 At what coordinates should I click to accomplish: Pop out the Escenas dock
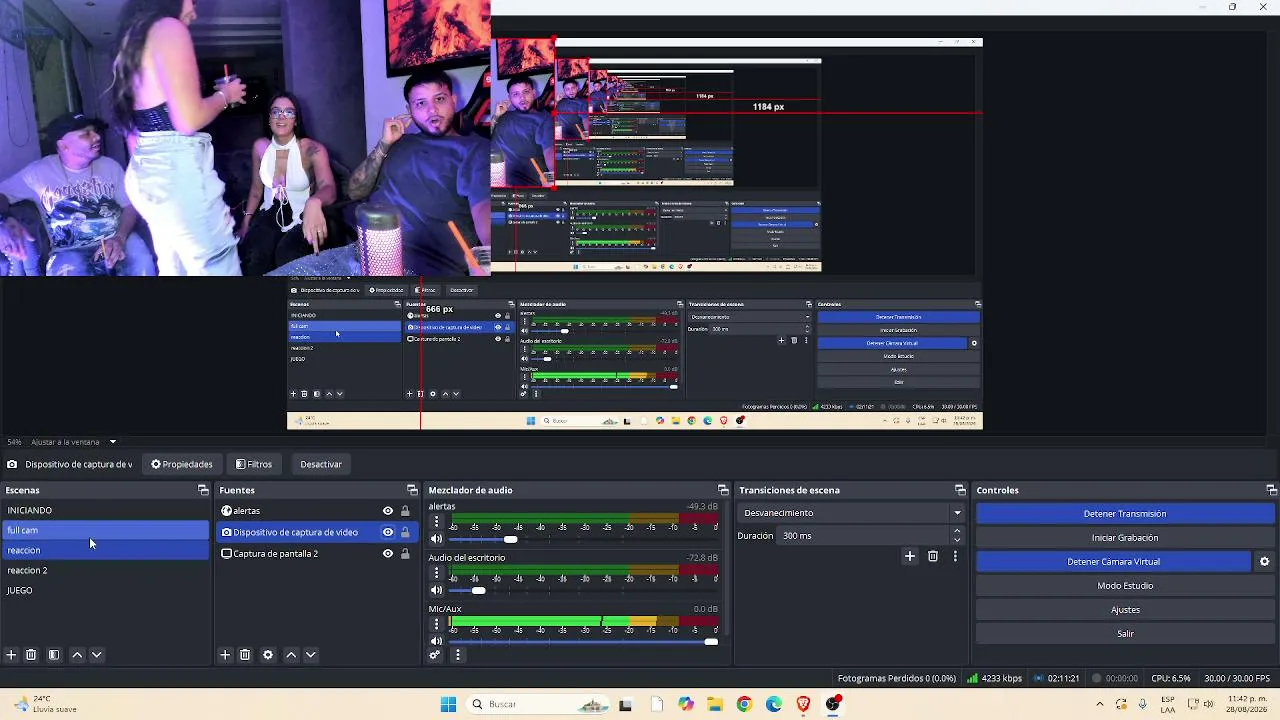pos(203,490)
